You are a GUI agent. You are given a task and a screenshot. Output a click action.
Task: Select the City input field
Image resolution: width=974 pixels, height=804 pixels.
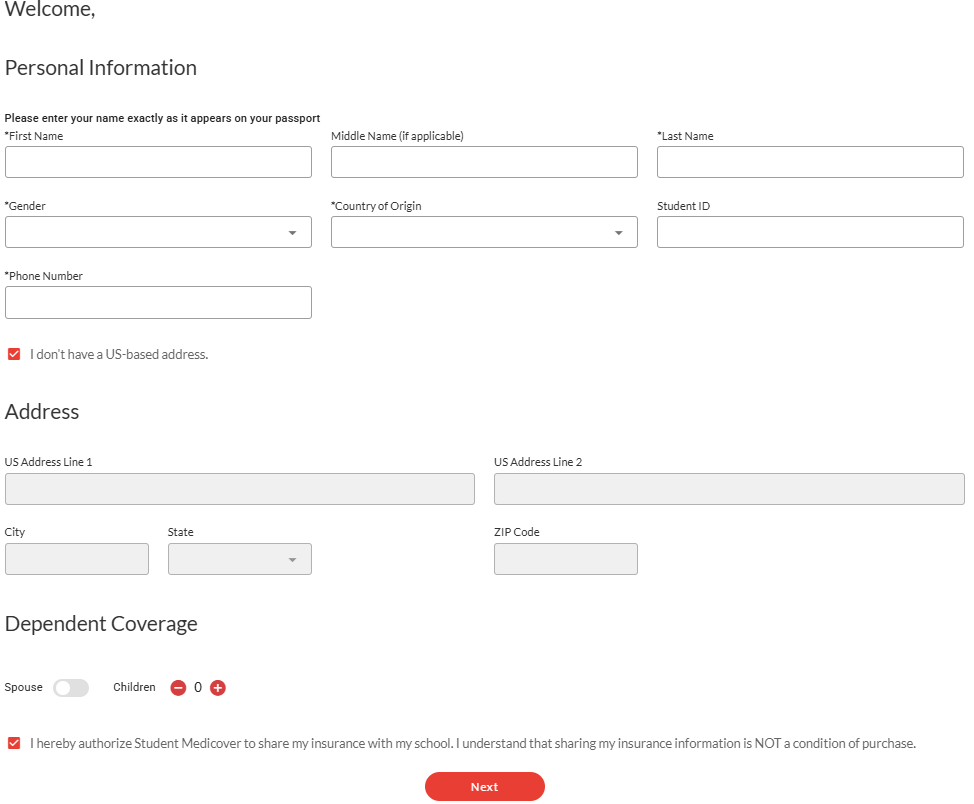point(77,559)
